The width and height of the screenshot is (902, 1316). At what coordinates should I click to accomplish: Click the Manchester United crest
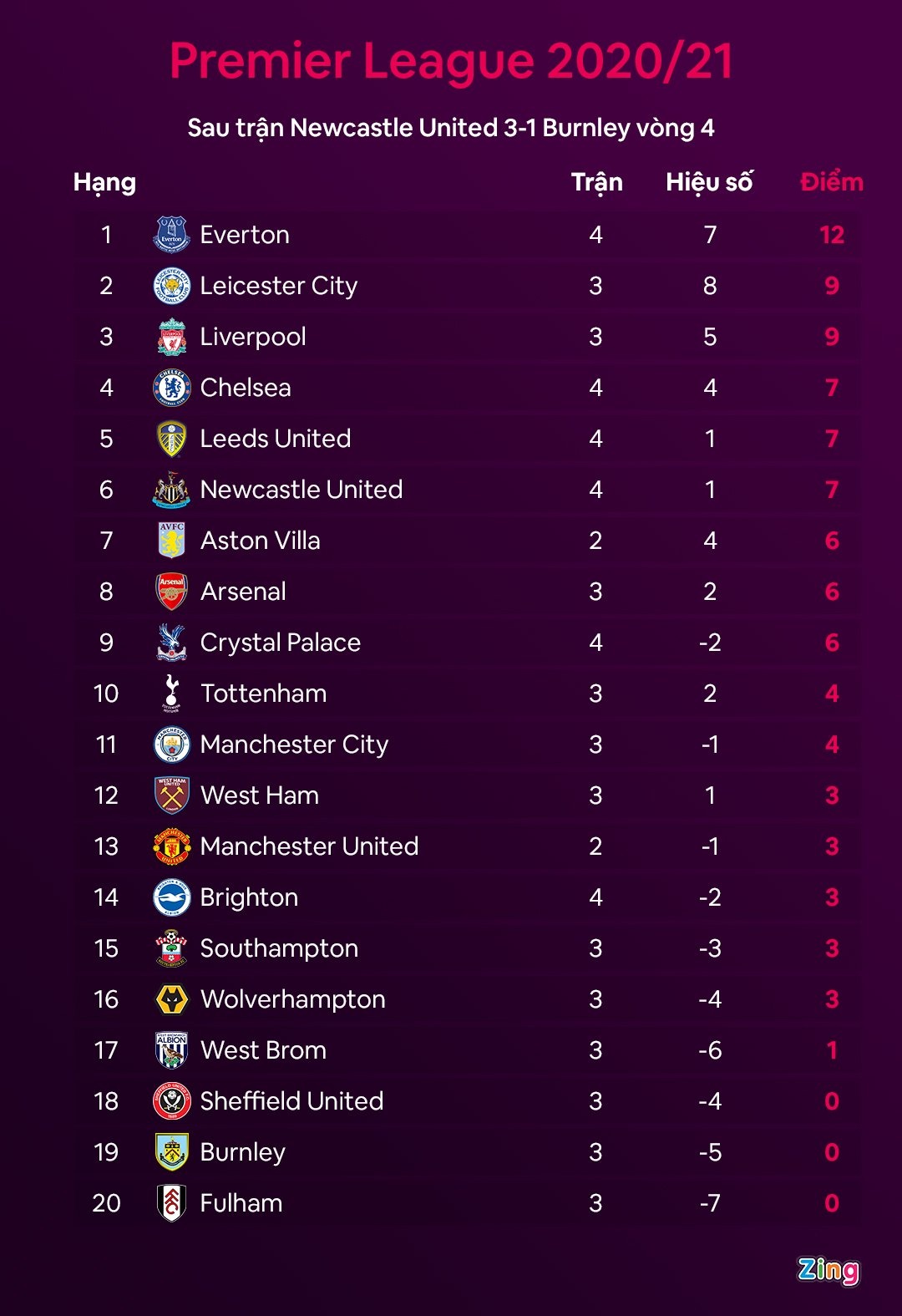tap(171, 846)
